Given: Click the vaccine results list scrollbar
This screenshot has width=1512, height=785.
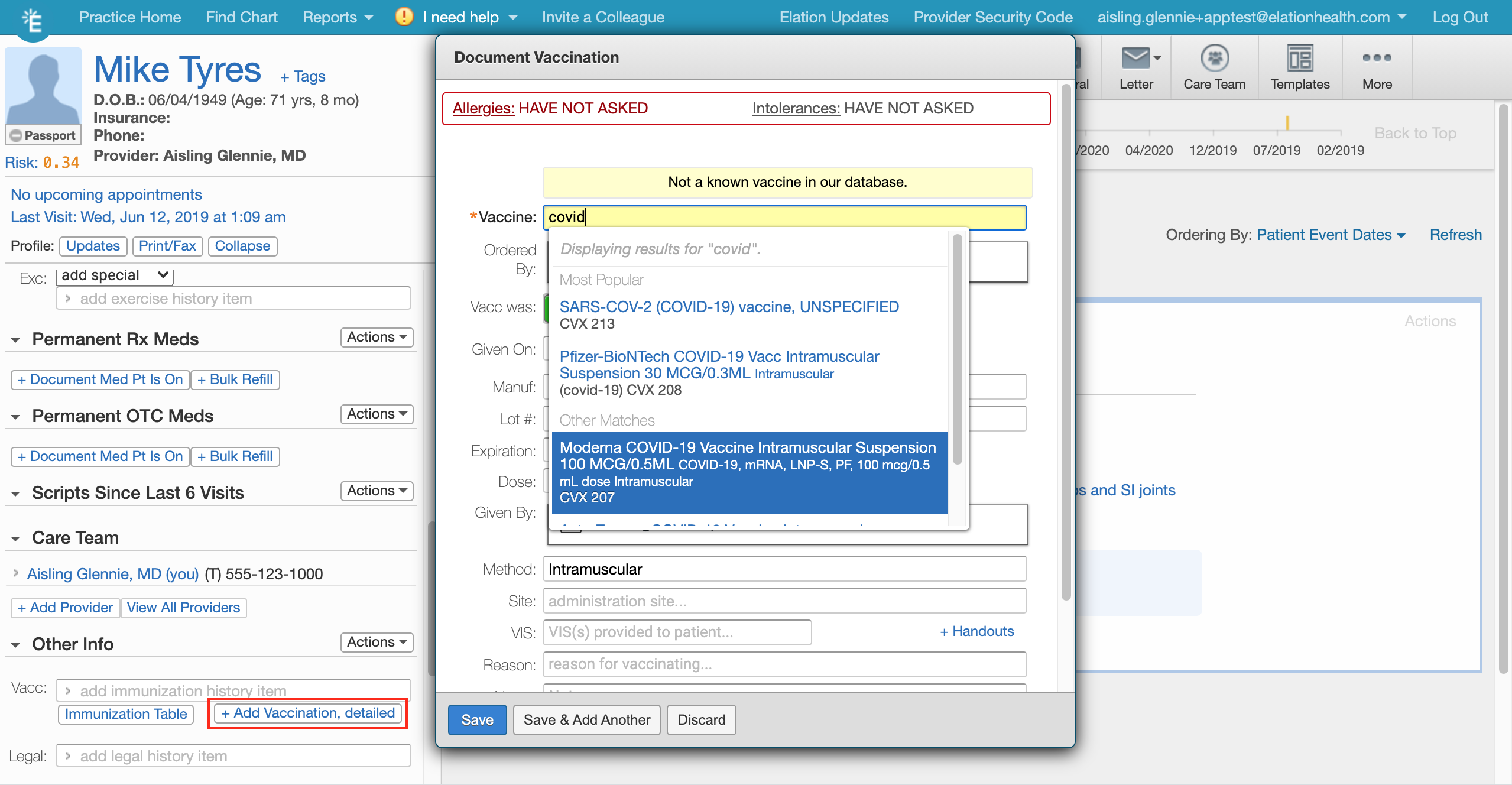Looking at the screenshot, I should pos(958,349).
